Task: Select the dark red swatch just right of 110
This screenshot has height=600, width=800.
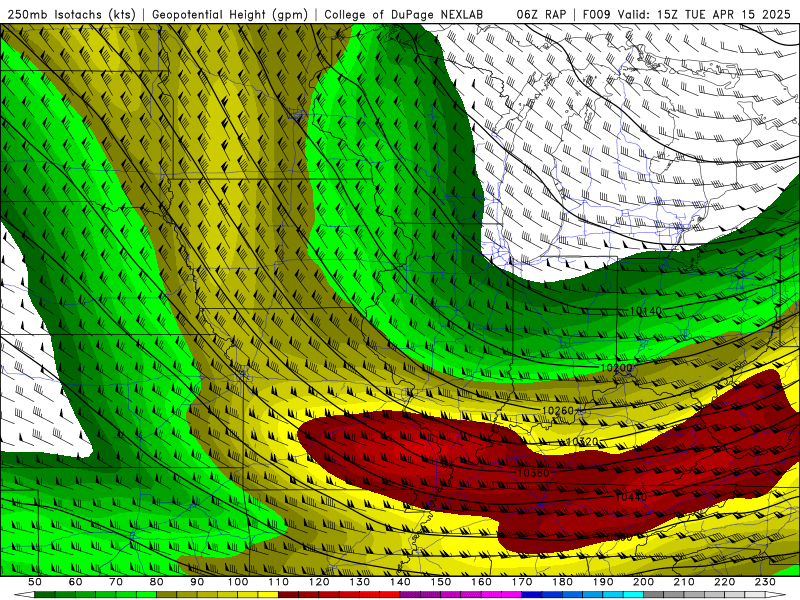Action: pos(288,594)
